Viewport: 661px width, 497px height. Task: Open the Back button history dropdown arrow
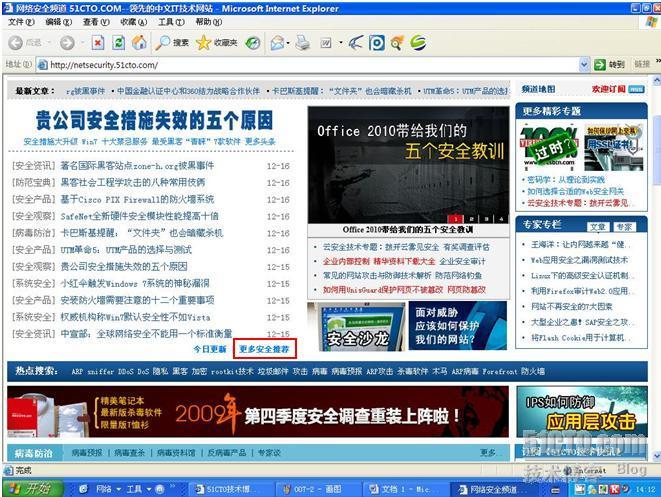(x=49, y=43)
